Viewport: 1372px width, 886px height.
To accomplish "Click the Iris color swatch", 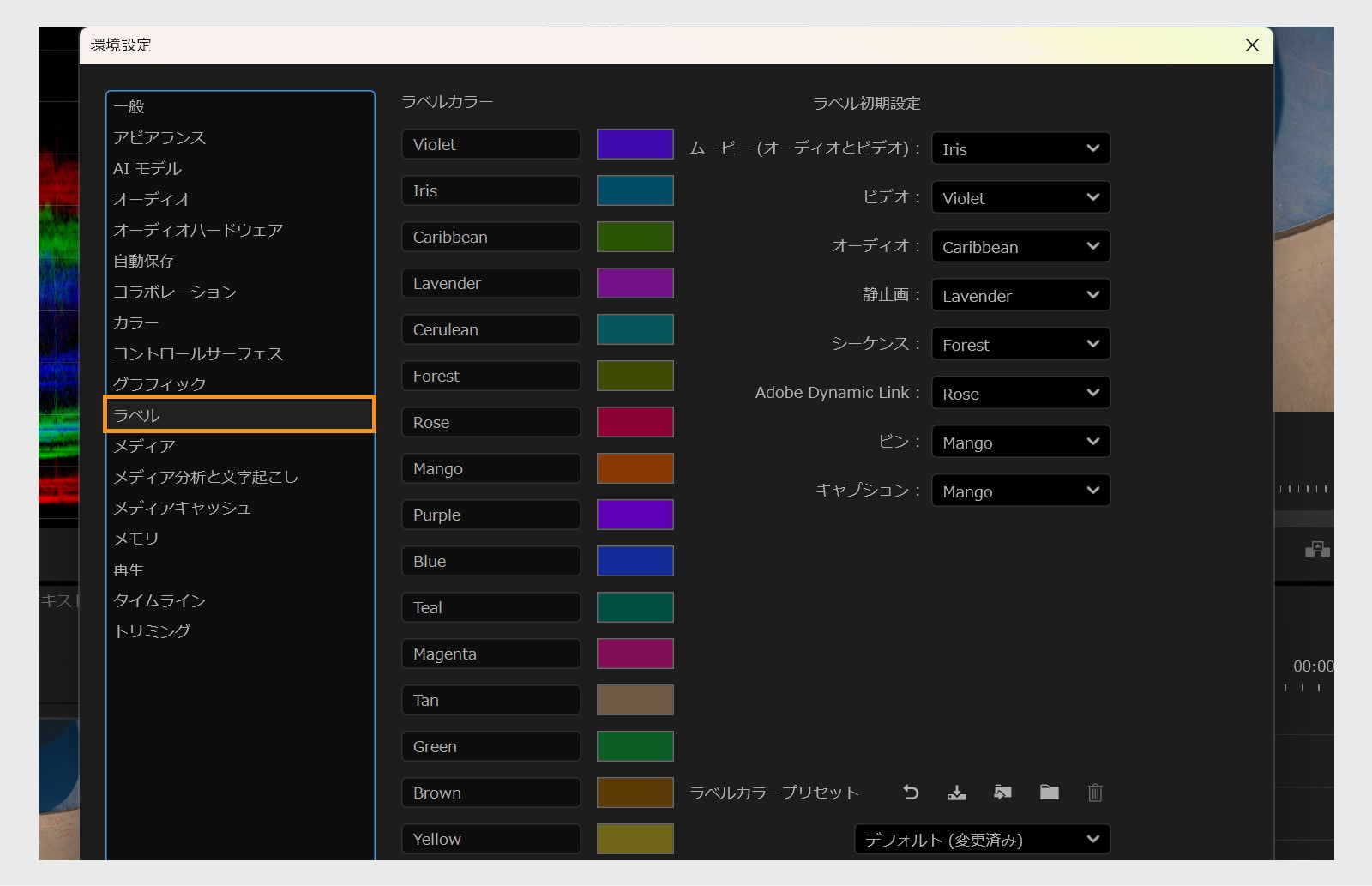I will click(635, 190).
